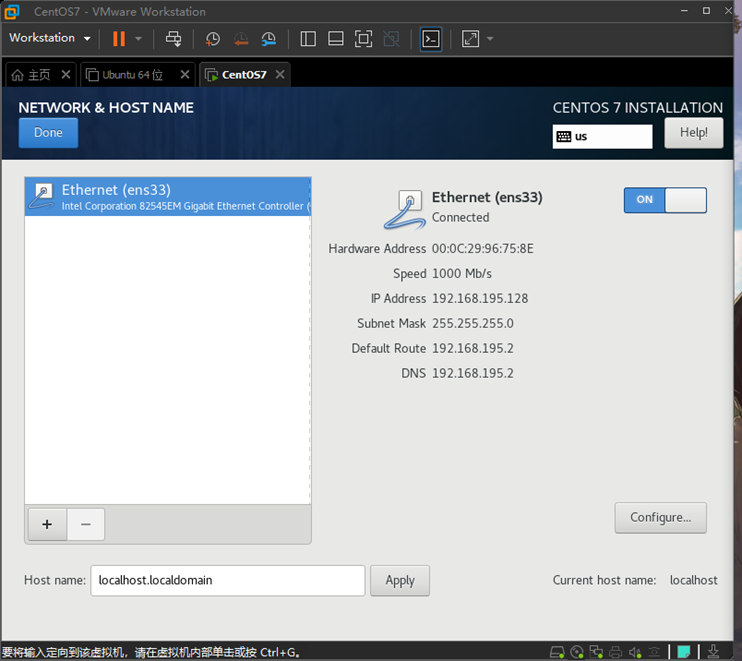The image size is (742, 661).
Task: Click the install tools download icon
Action: pos(713,652)
